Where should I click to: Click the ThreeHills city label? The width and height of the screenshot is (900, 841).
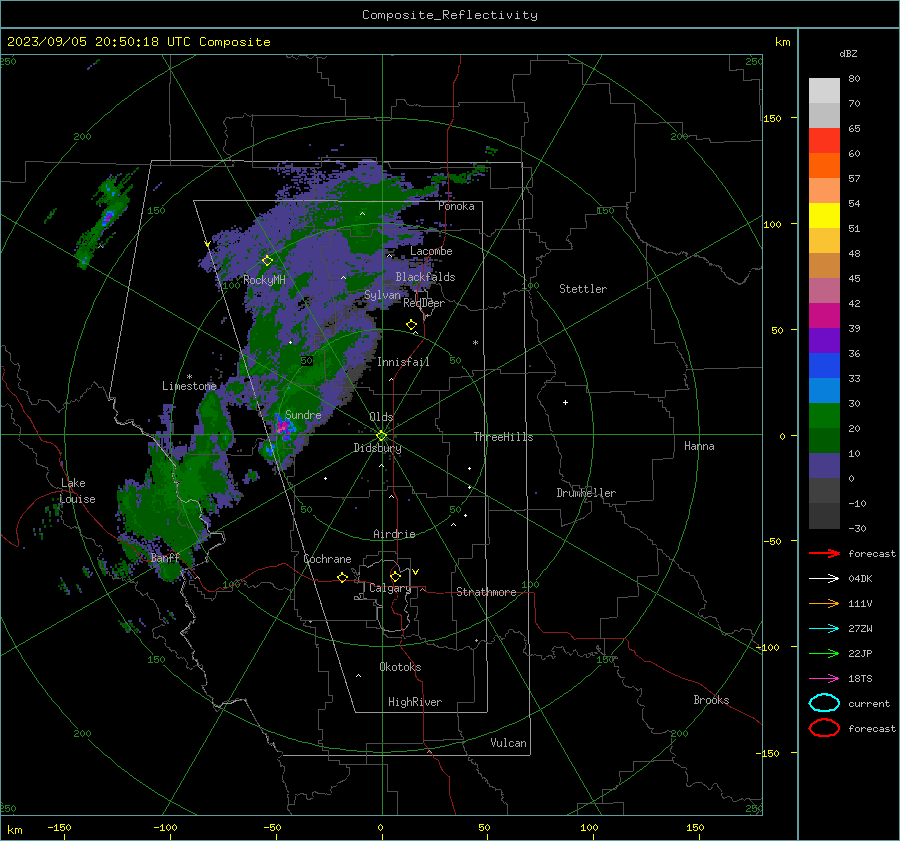pyautogui.click(x=503, y=437)
